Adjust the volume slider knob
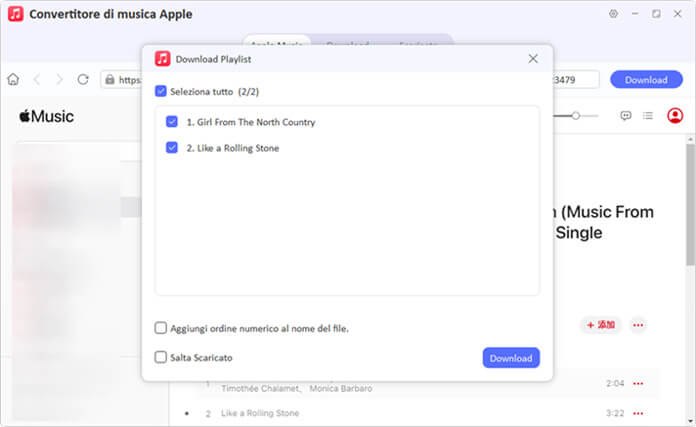Screen dimensions: 696x427 pyautogui.click(x=576, y=116)
